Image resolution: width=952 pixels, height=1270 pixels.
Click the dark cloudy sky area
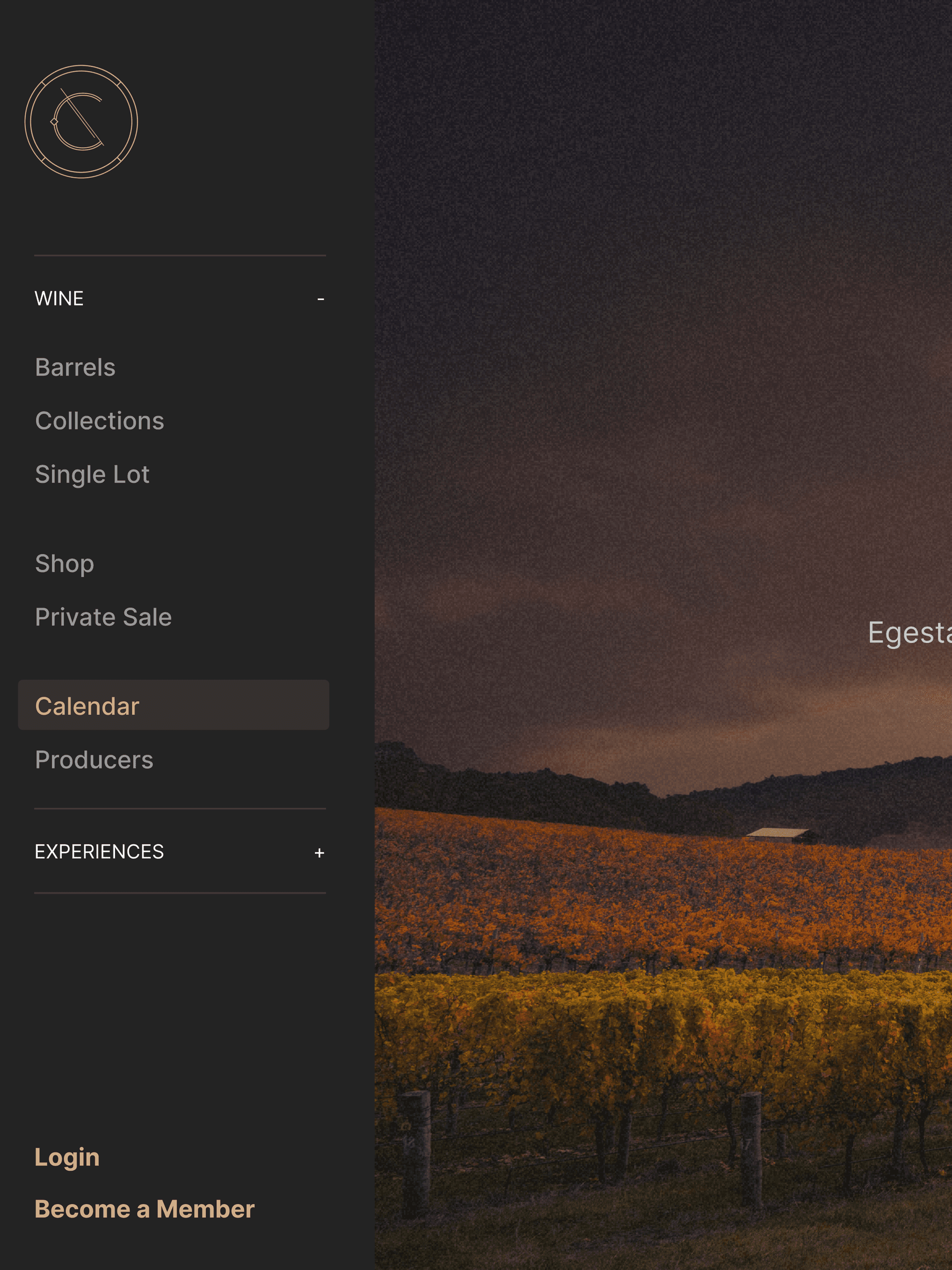click(663, 287)
